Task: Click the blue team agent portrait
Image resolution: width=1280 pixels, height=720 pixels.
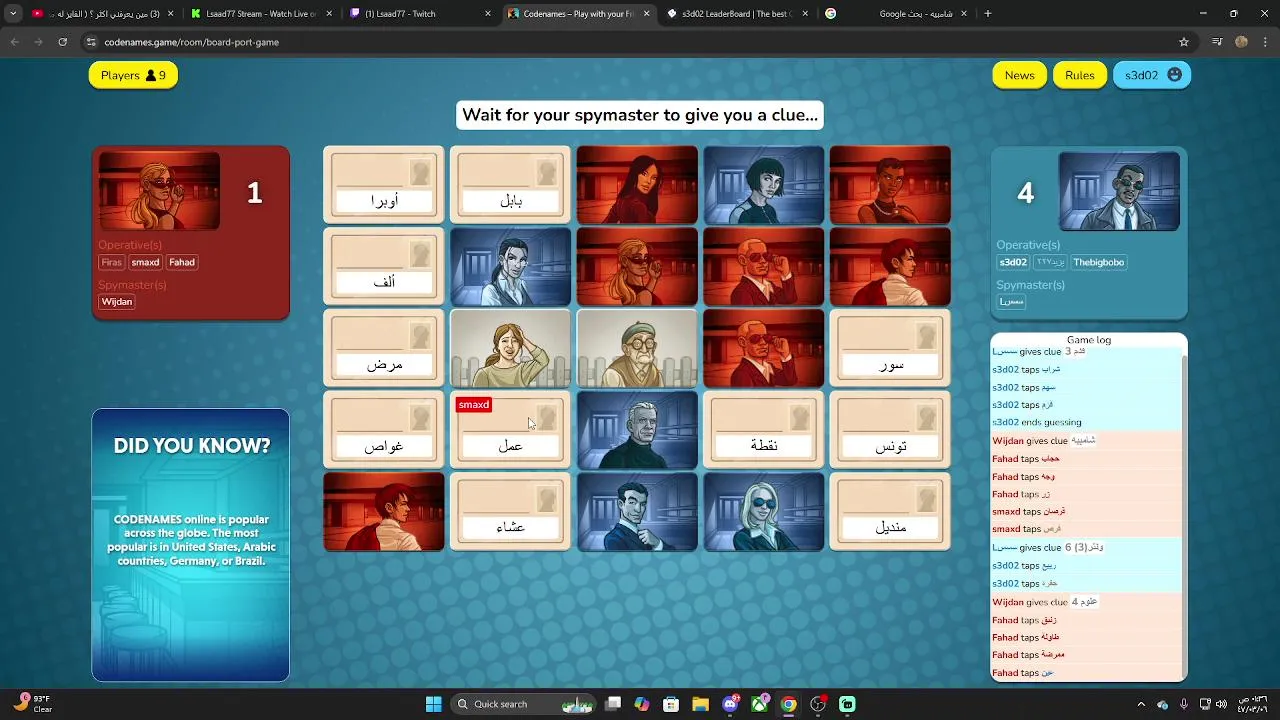Action: [x=1119, y=190]
